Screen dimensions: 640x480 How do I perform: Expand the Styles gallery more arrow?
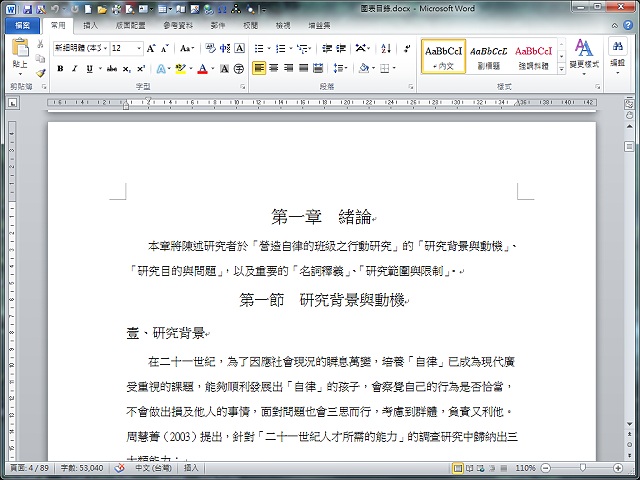click(562, 69)
